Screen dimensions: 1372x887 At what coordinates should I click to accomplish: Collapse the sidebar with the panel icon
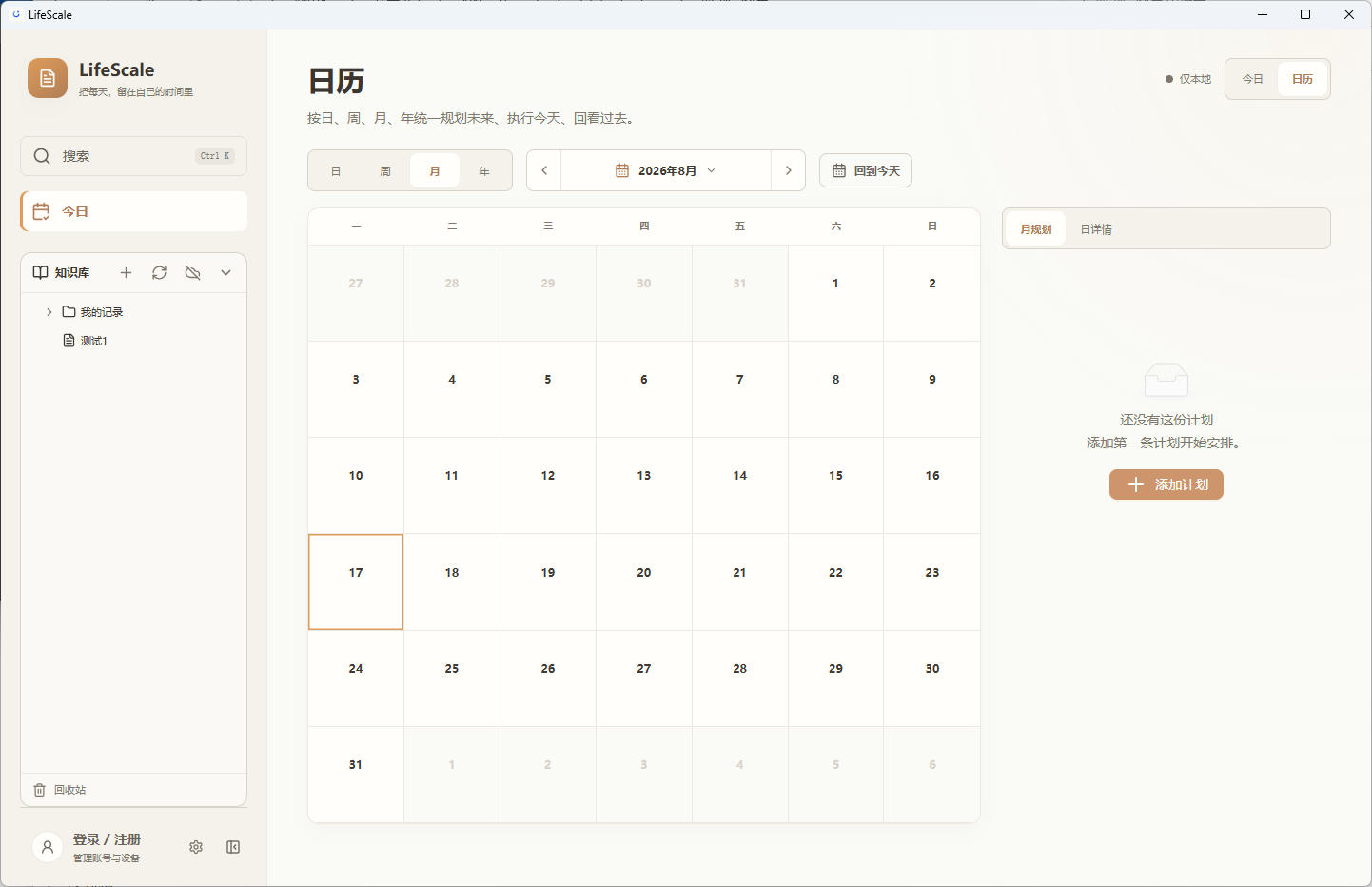pyautogui.click(x=233, y=847)
